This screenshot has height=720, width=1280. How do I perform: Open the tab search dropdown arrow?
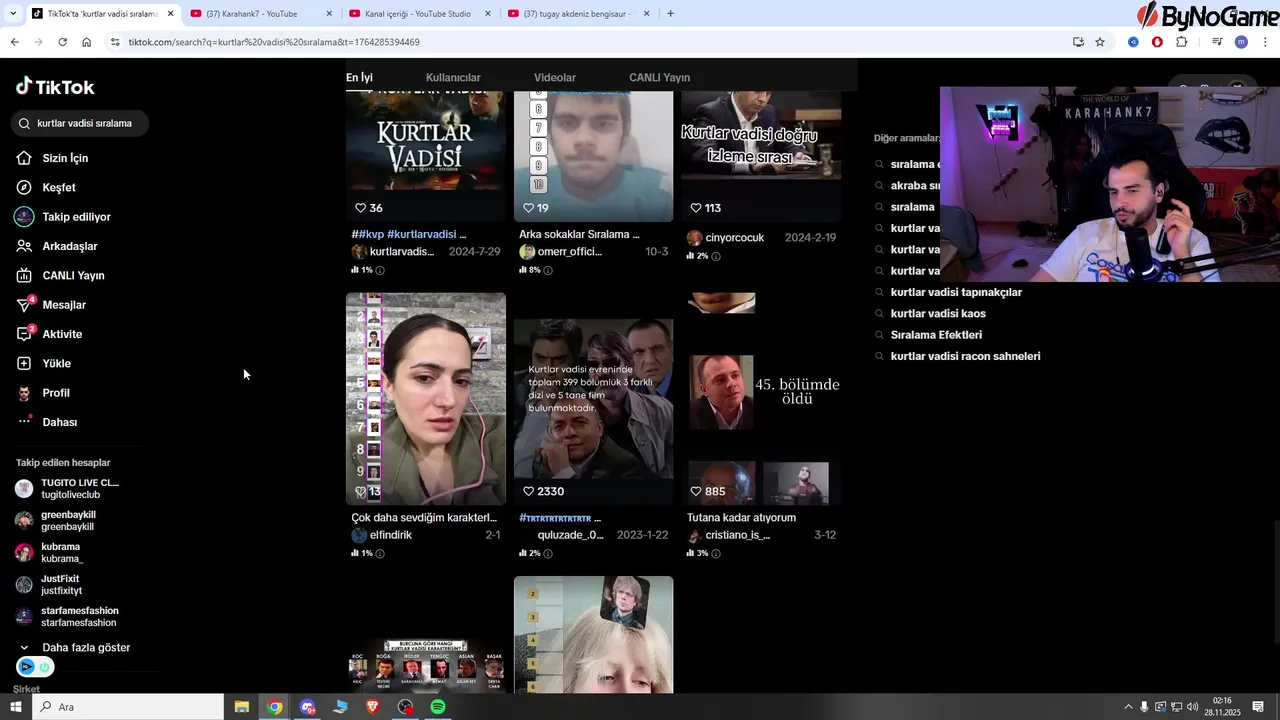(x=13, y=14)
